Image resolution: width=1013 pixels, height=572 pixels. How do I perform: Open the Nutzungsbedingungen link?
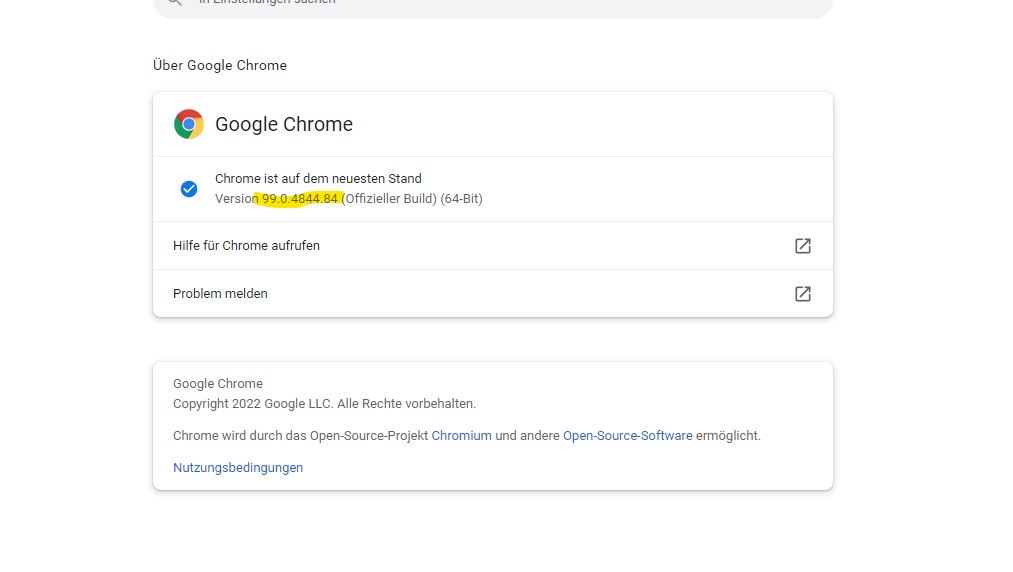click(238, 467)
